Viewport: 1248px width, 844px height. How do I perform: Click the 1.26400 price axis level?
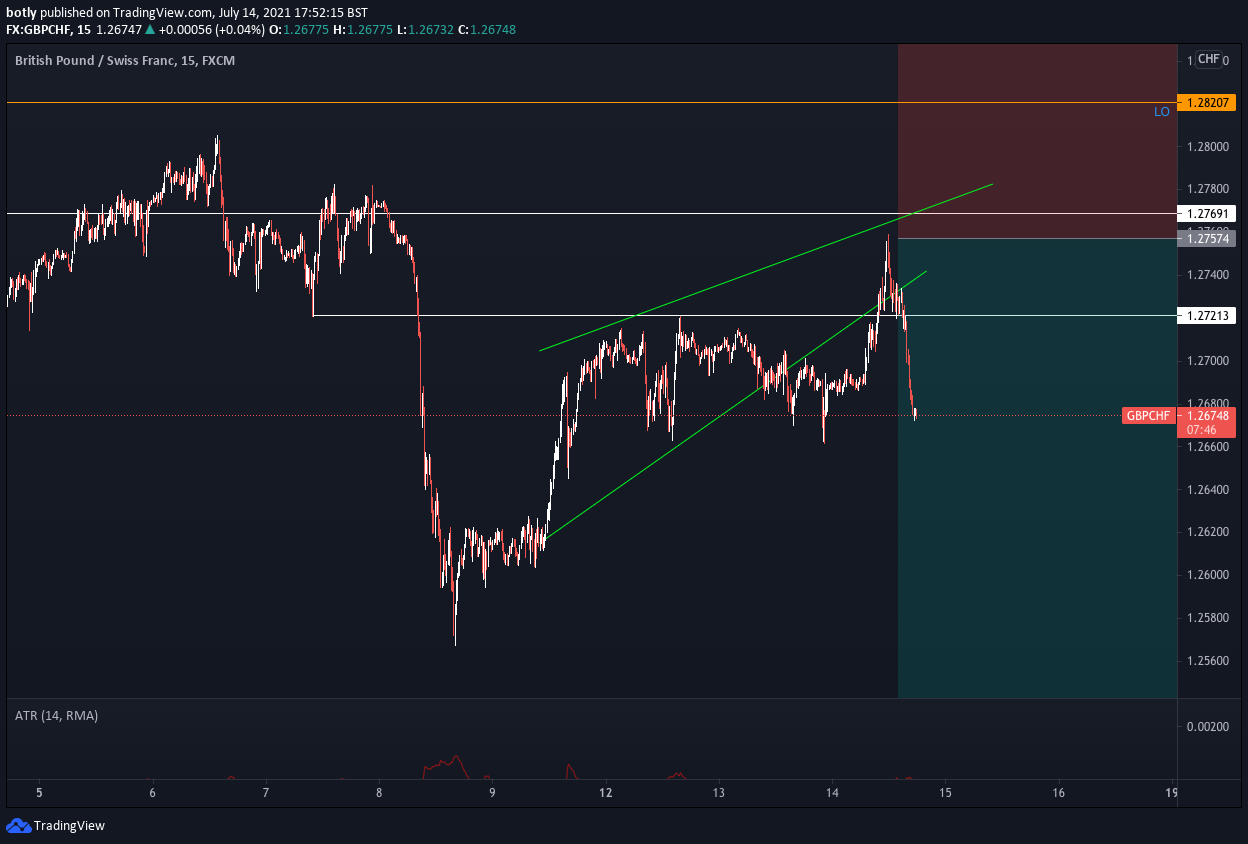click(x=1208, y=490)
